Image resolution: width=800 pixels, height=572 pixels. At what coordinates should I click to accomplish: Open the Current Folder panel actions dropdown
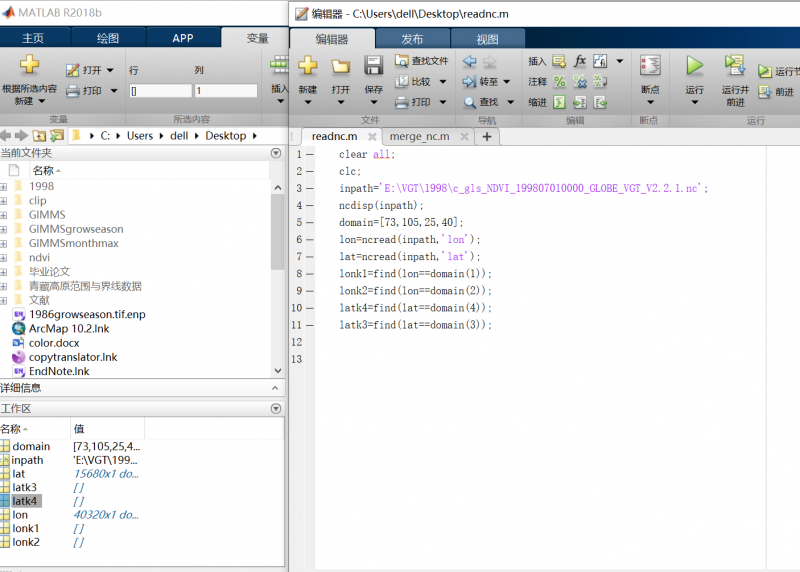276,153
